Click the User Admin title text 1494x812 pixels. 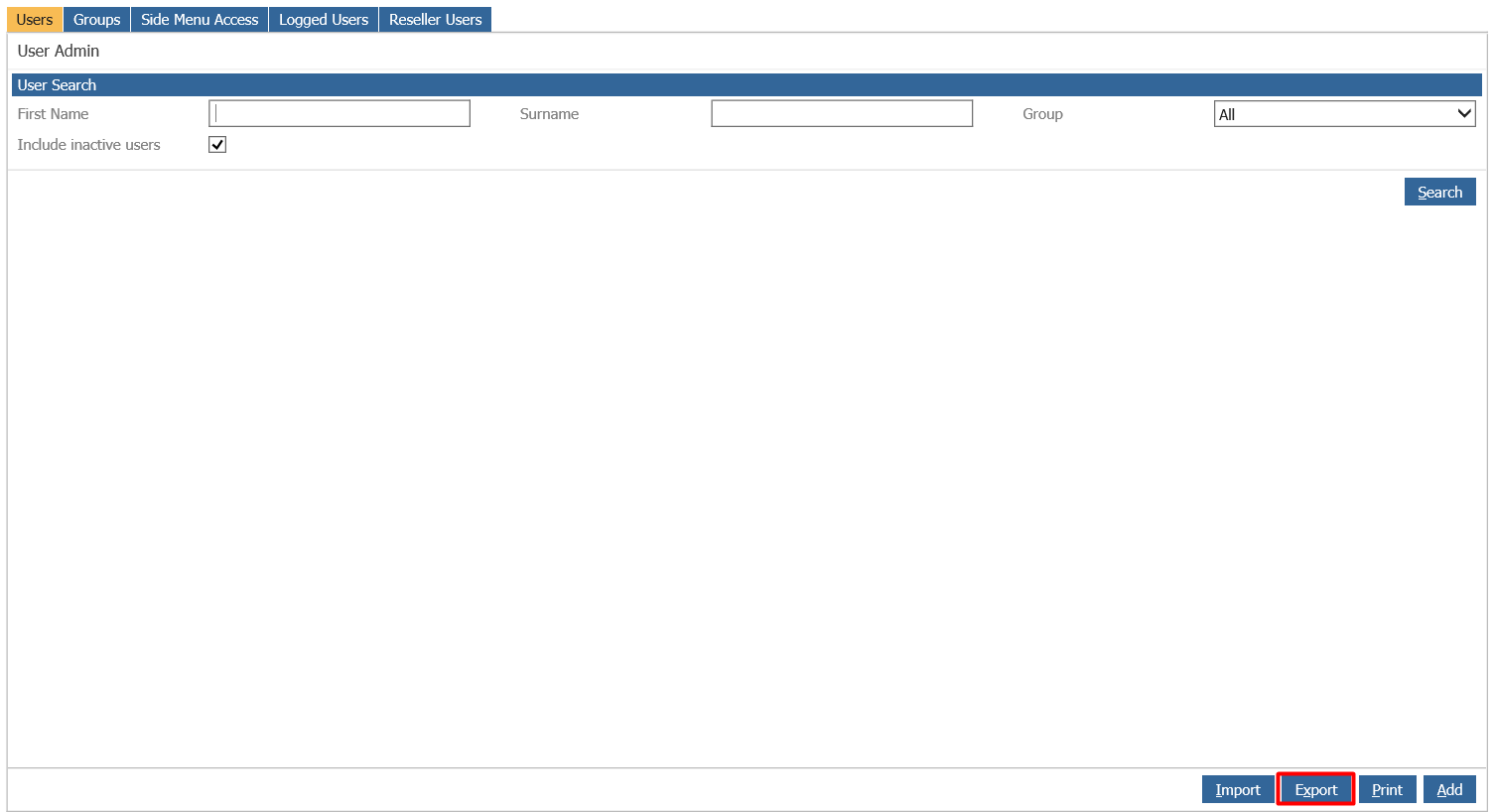59,51
